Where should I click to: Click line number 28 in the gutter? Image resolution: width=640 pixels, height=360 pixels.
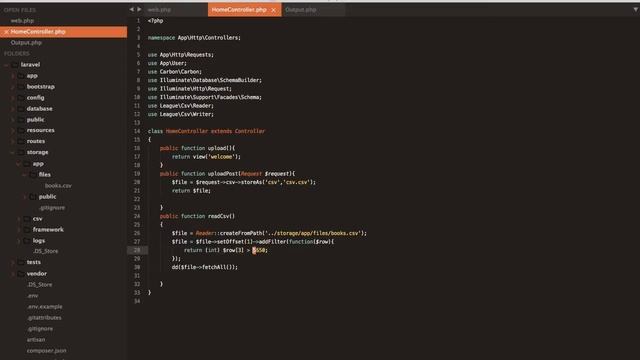(137, 250)
